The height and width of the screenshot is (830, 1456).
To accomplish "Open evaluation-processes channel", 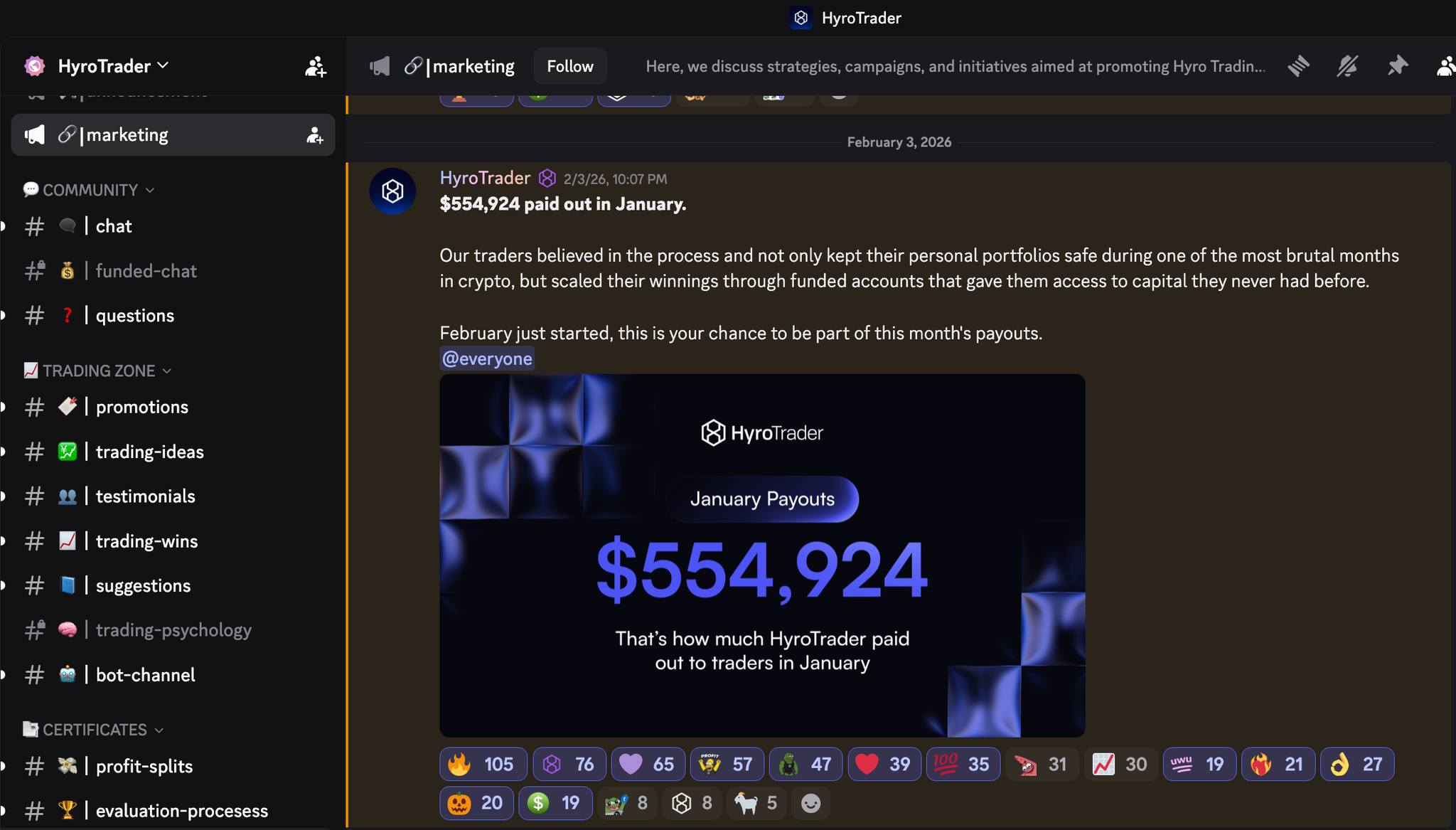I will coord(173,811).
